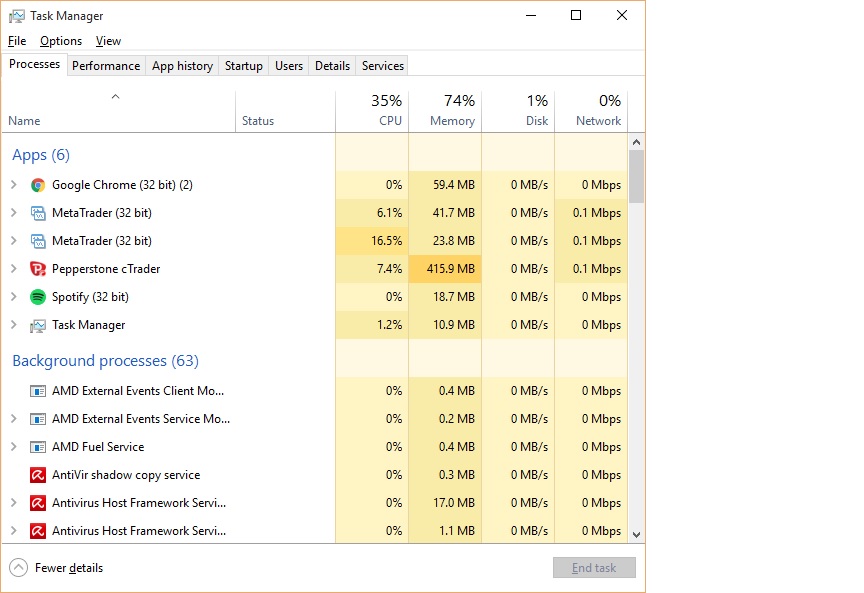Click the 59.4 MB memory cell
Viewport: 864px width, 593px height.
click(445, 185)
